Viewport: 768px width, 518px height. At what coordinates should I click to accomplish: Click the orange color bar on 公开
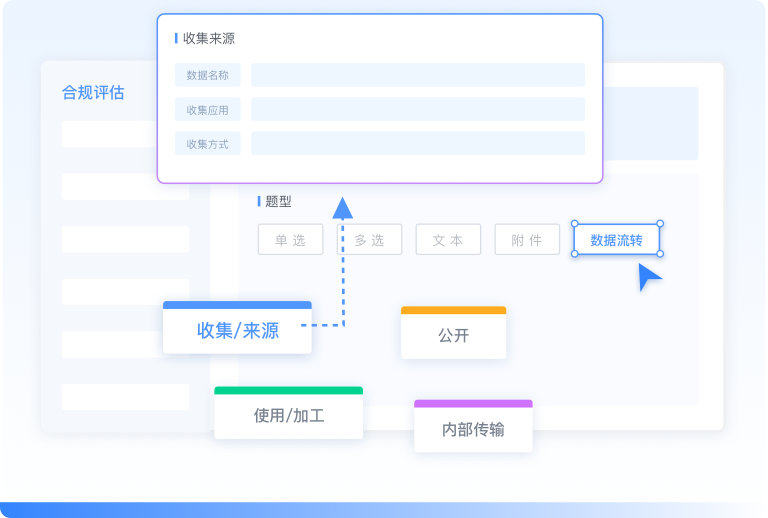point(453,310)
